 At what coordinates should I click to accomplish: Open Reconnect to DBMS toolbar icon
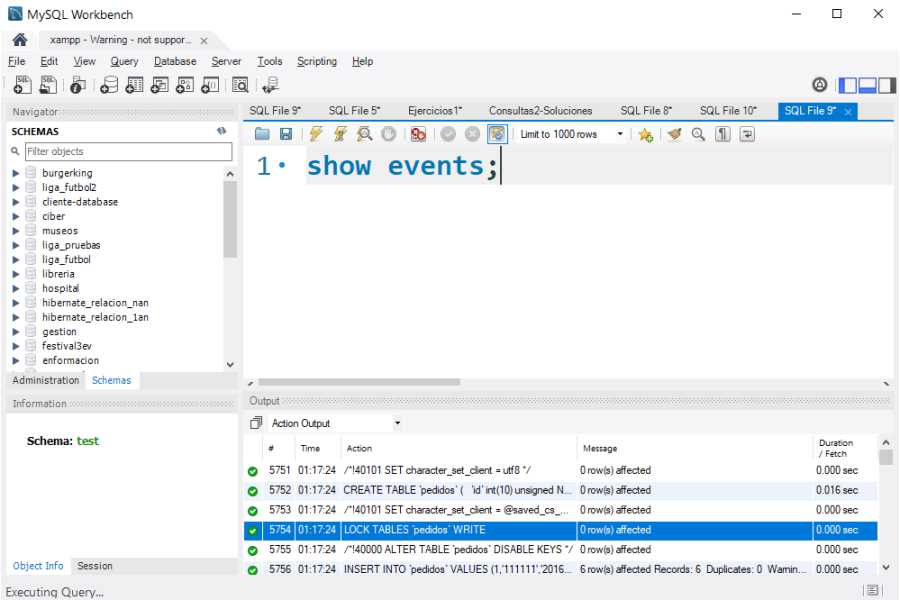pos(270,86)
